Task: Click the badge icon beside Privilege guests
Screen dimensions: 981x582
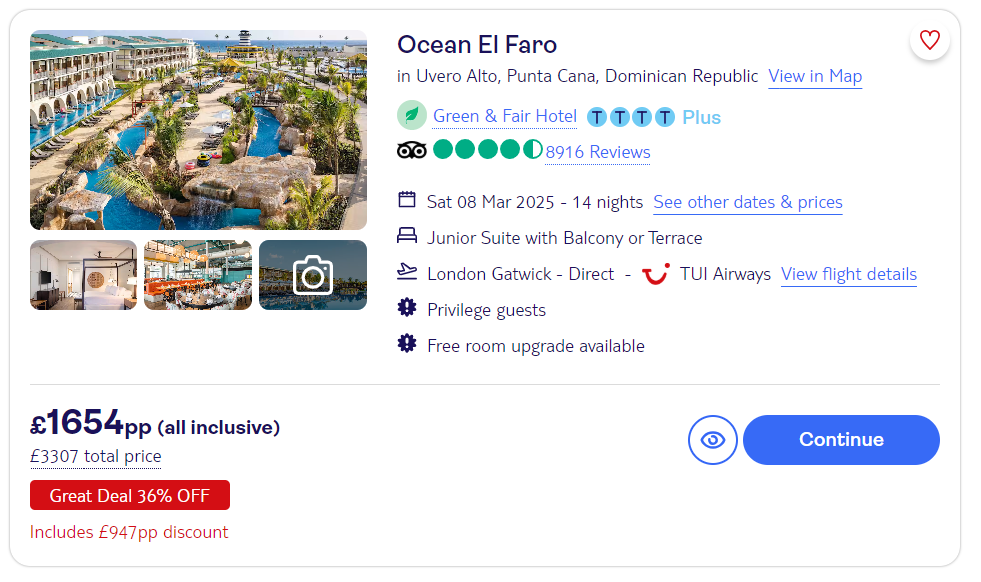Action: pyautogui.click(x=407, y=308)
